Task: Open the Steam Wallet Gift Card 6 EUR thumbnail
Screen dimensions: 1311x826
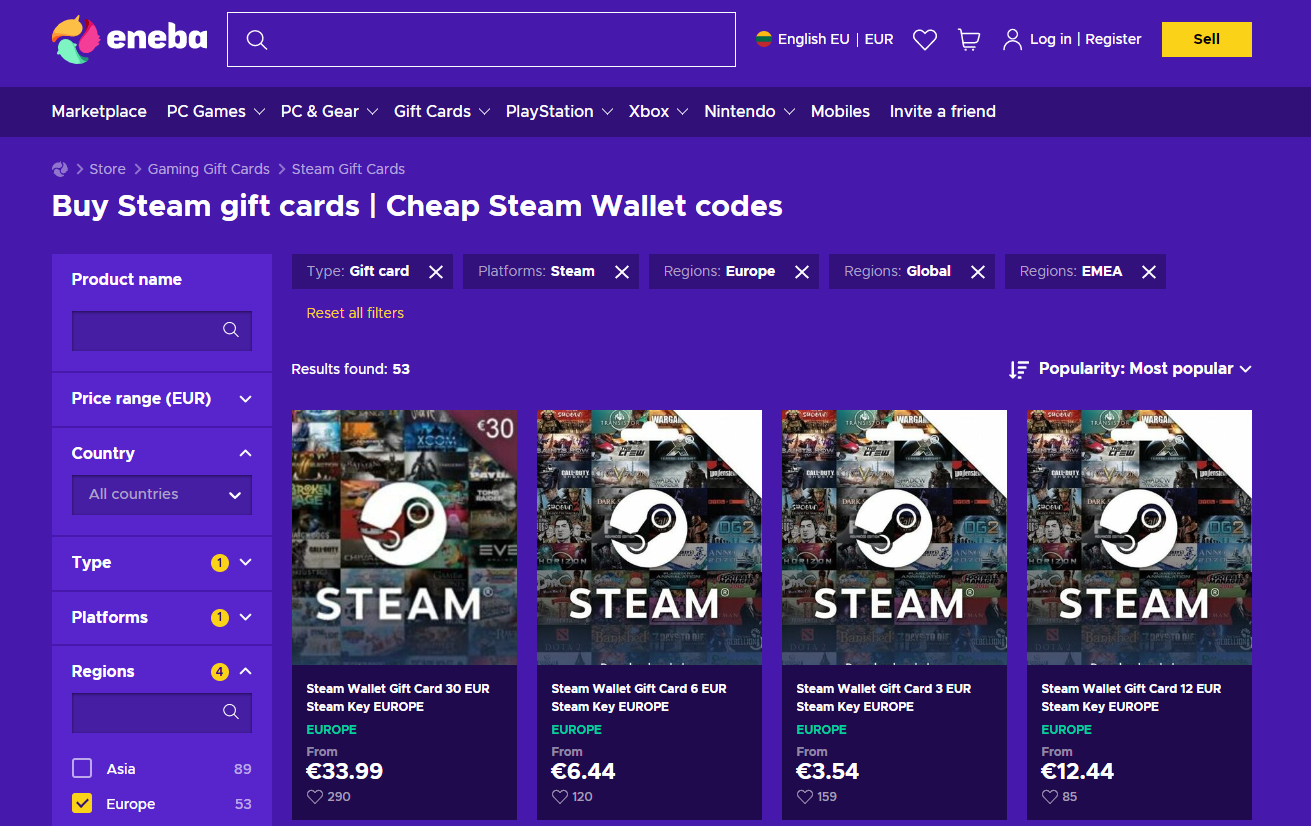Action: pos(649,537)
